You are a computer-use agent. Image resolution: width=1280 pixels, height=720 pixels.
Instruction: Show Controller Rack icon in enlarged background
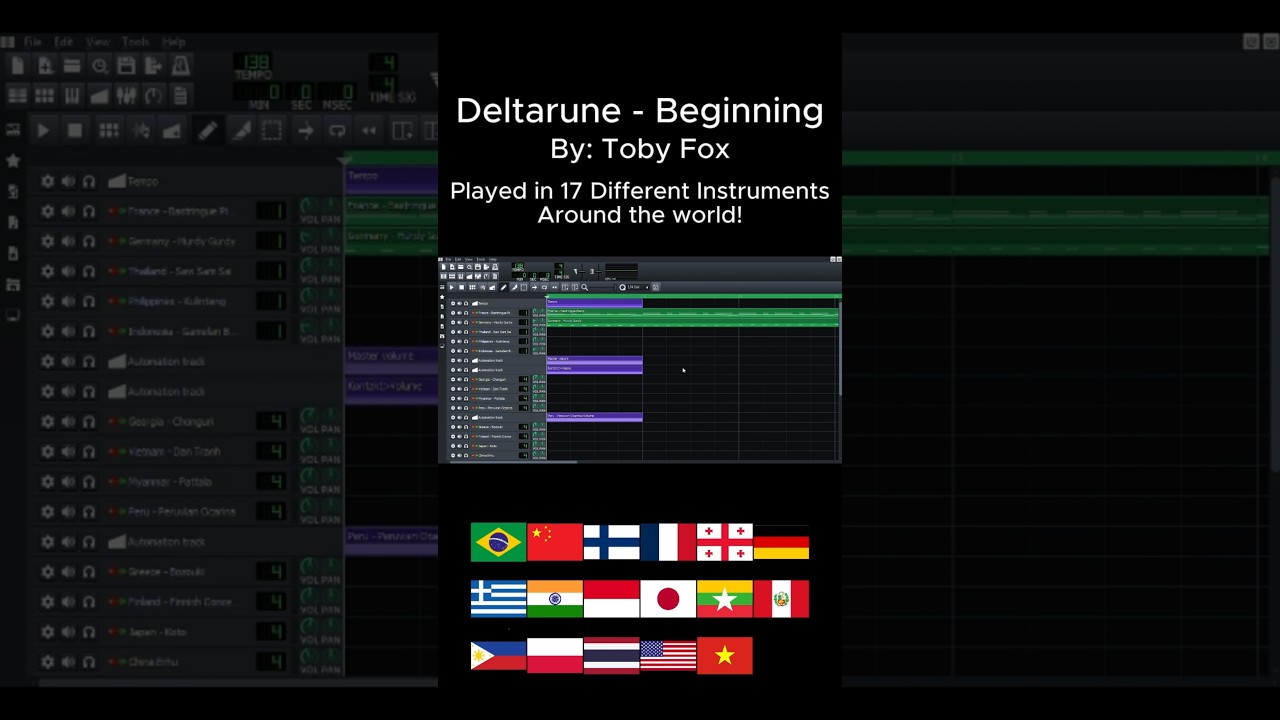pos(153,96)
